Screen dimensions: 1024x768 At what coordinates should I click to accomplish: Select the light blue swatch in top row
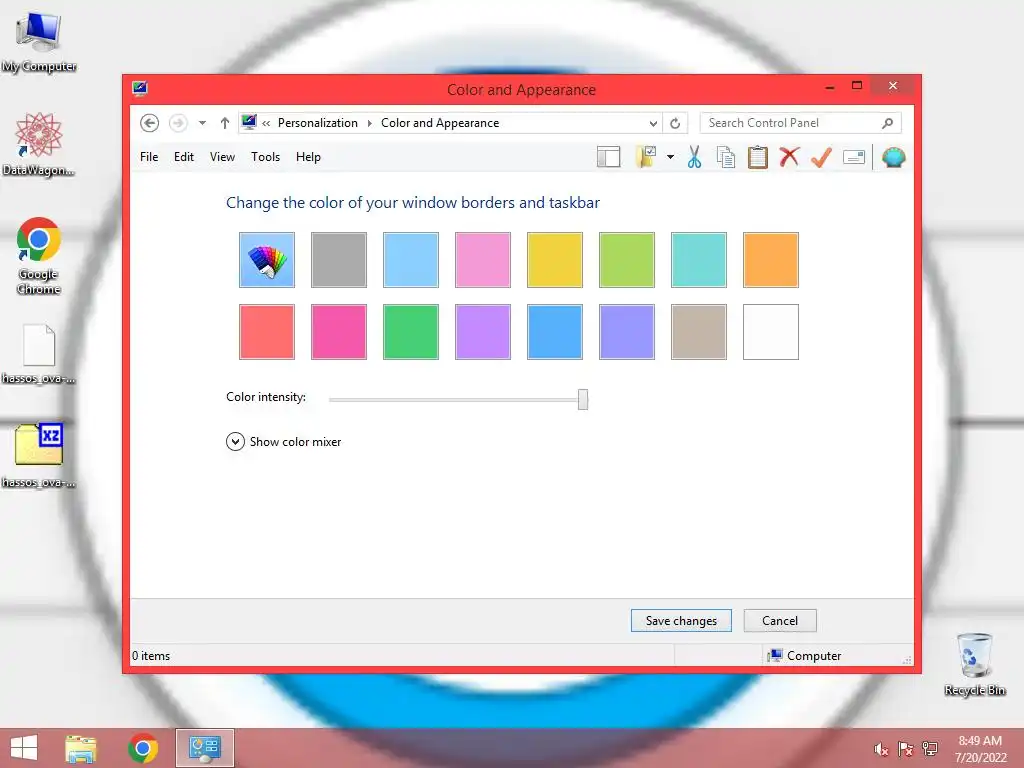click(x=411, y=260)
